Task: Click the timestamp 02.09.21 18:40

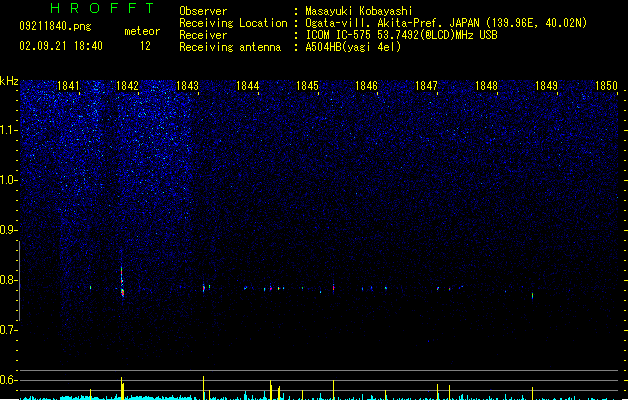Action: [x=61, y=46]
